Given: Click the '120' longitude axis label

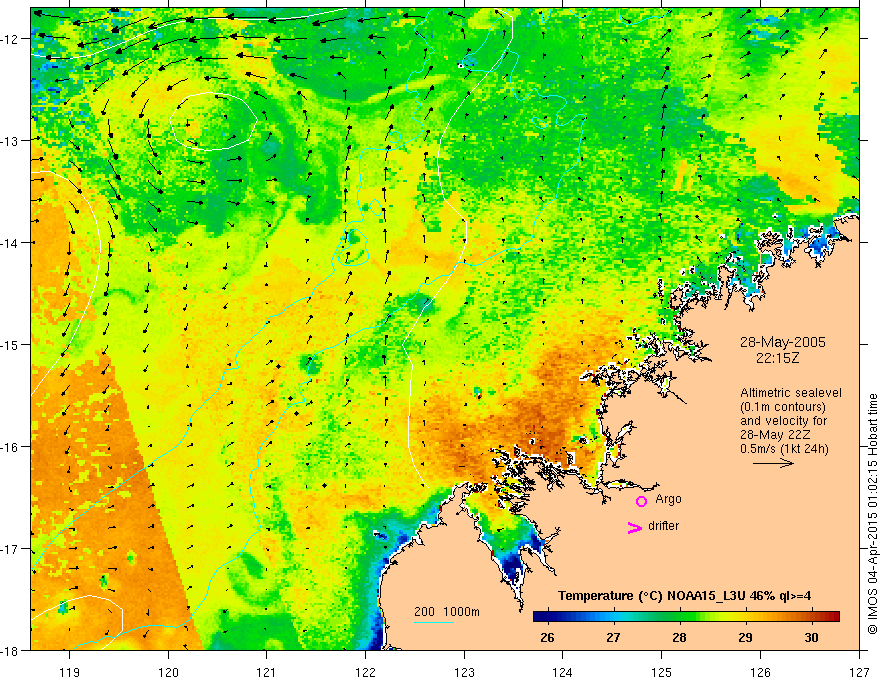Looking at the screenshot, I should [x=168, y=672].
